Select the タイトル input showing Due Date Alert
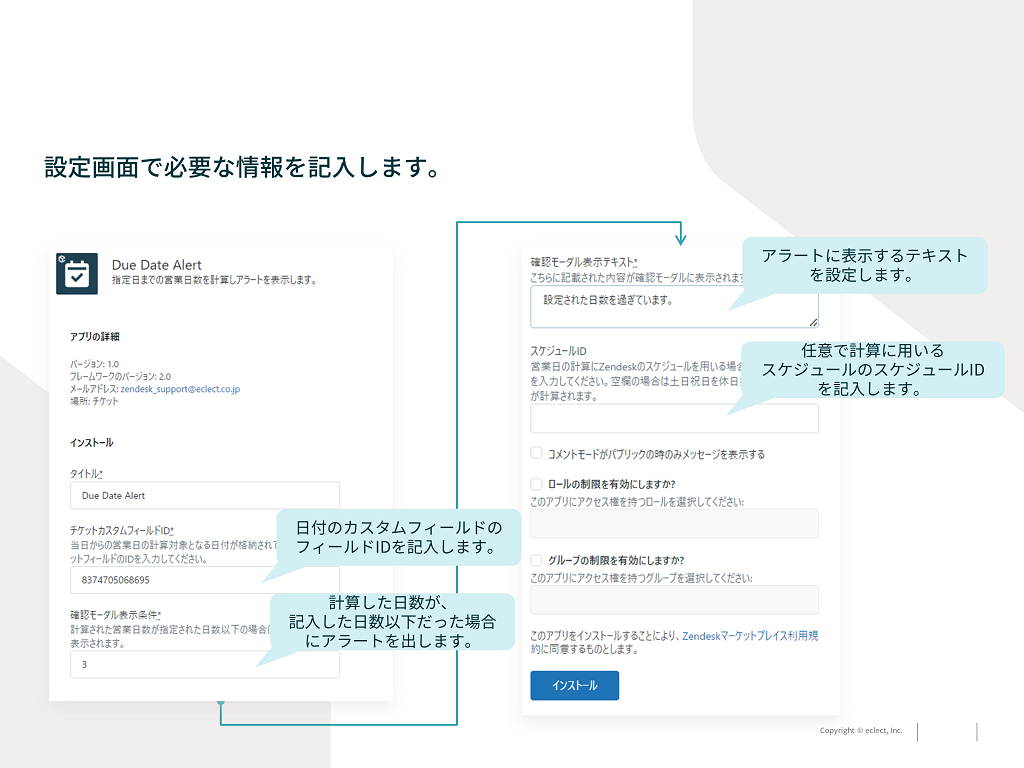Image resolution: width=1024 pixels, height=768 pixels. pos(204,495)
